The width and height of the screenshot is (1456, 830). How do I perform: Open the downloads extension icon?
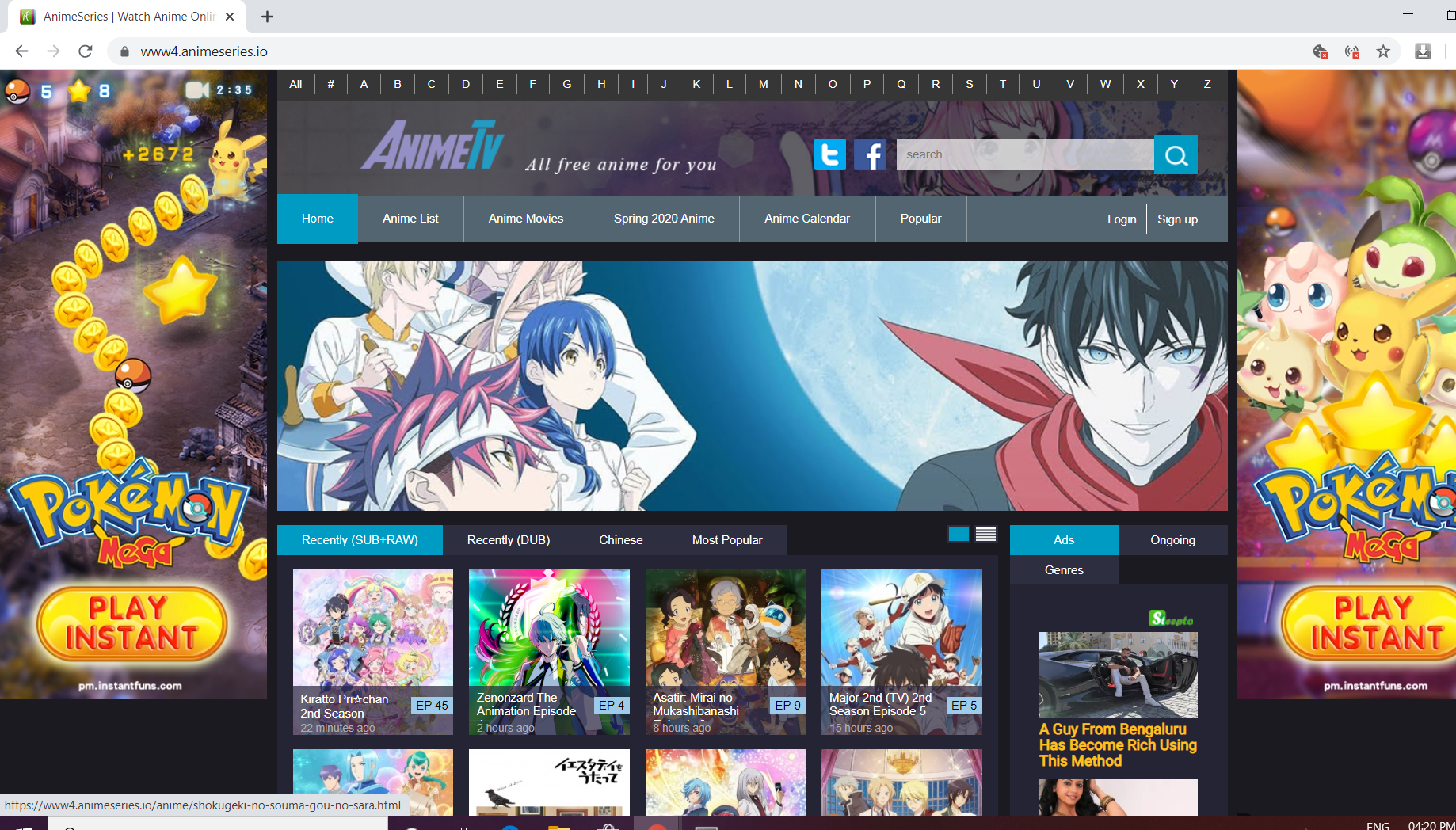click(1423, 51)
